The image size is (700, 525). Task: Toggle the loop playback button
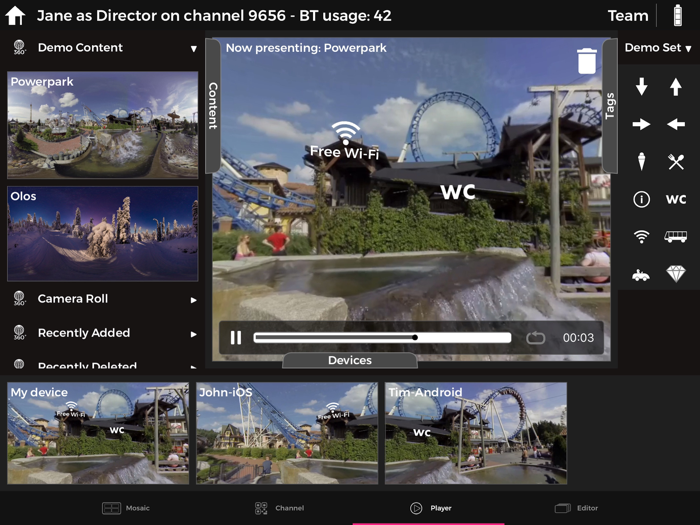pos(535,338)
